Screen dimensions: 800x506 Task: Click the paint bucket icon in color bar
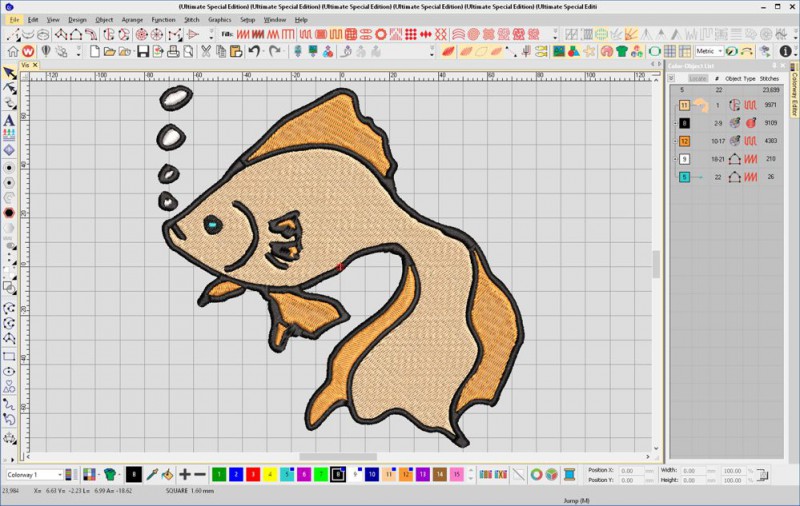(167, 475)
